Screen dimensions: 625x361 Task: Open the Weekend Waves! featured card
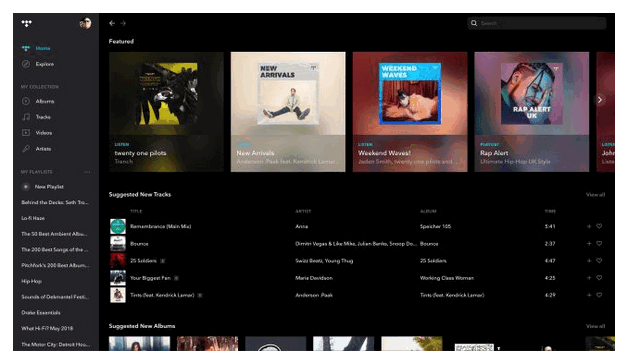pyautogui.click(x=410, y=112)
